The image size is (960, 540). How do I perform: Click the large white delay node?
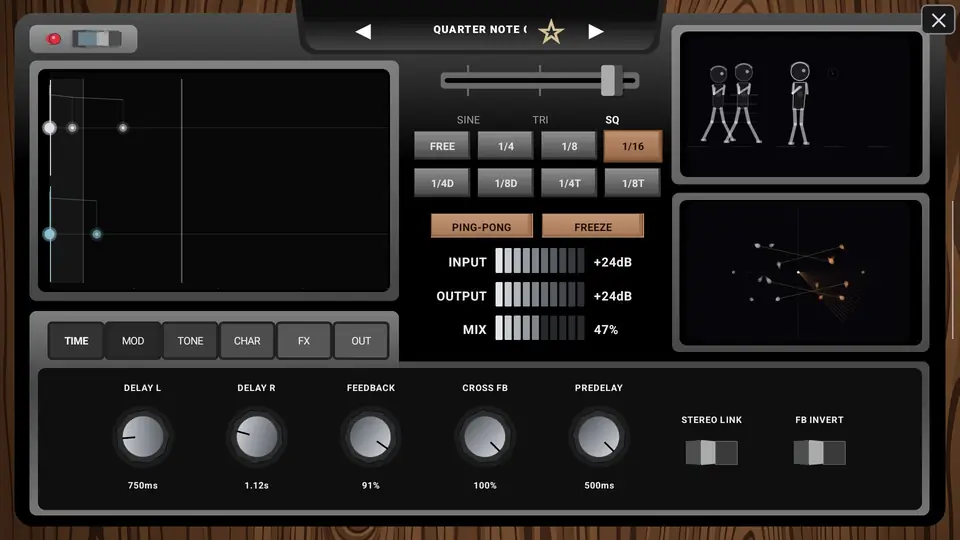point(50,127)
